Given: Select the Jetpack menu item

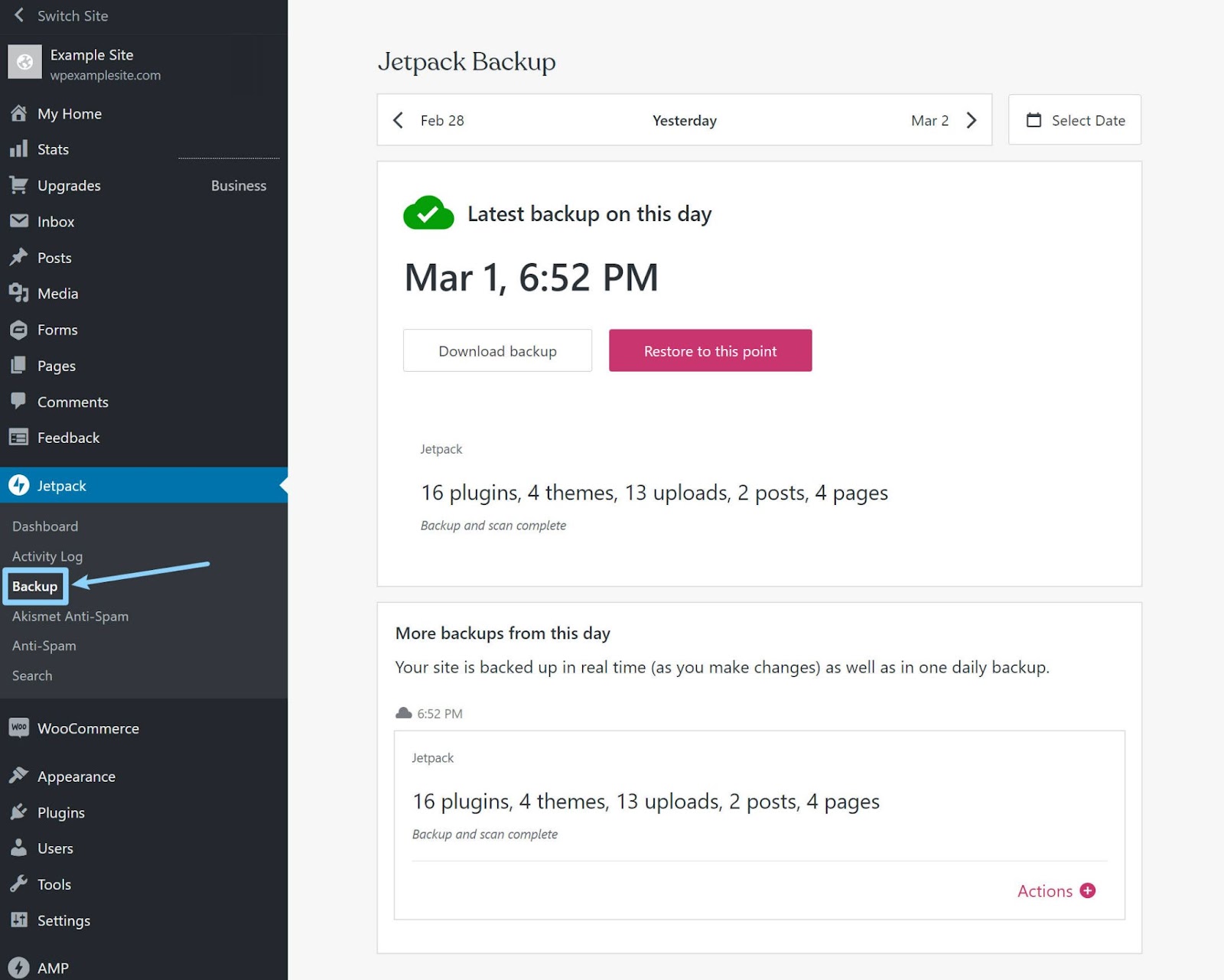Looking at the screenshot, I should (x=144, y=485).
